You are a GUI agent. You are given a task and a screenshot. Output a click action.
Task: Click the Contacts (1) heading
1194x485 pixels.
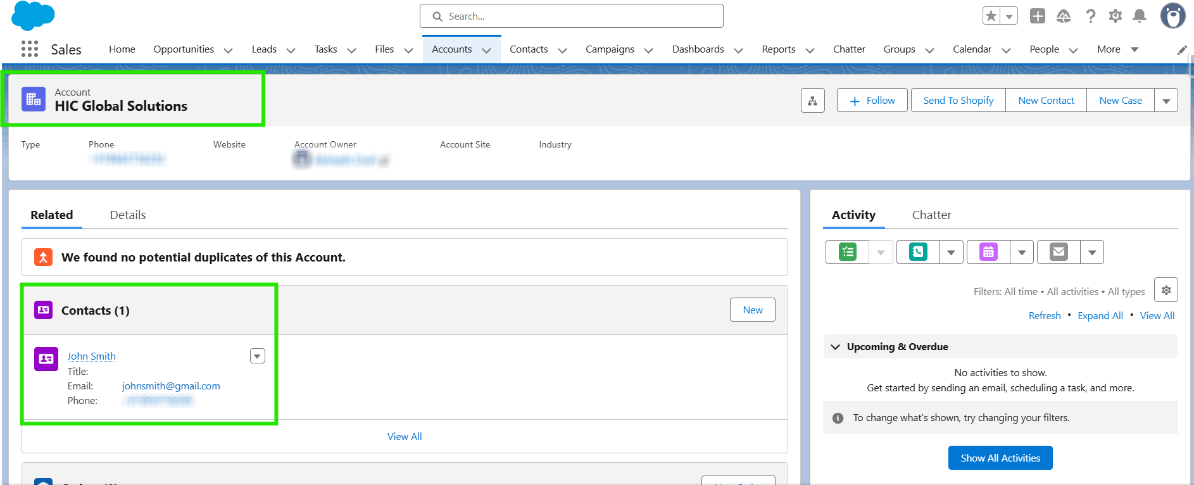pos(95,311)
